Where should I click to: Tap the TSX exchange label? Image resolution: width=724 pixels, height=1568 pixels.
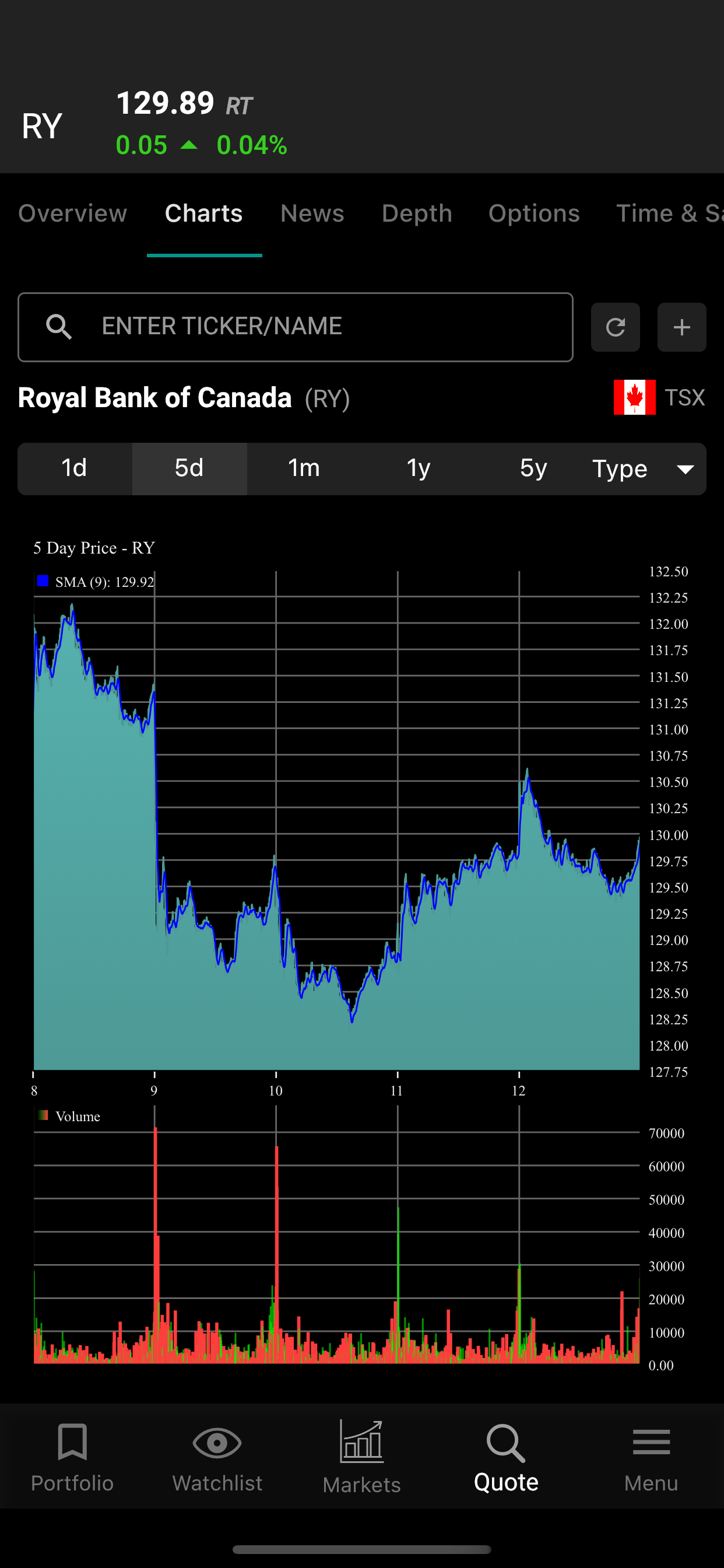(x=684, y=397)
